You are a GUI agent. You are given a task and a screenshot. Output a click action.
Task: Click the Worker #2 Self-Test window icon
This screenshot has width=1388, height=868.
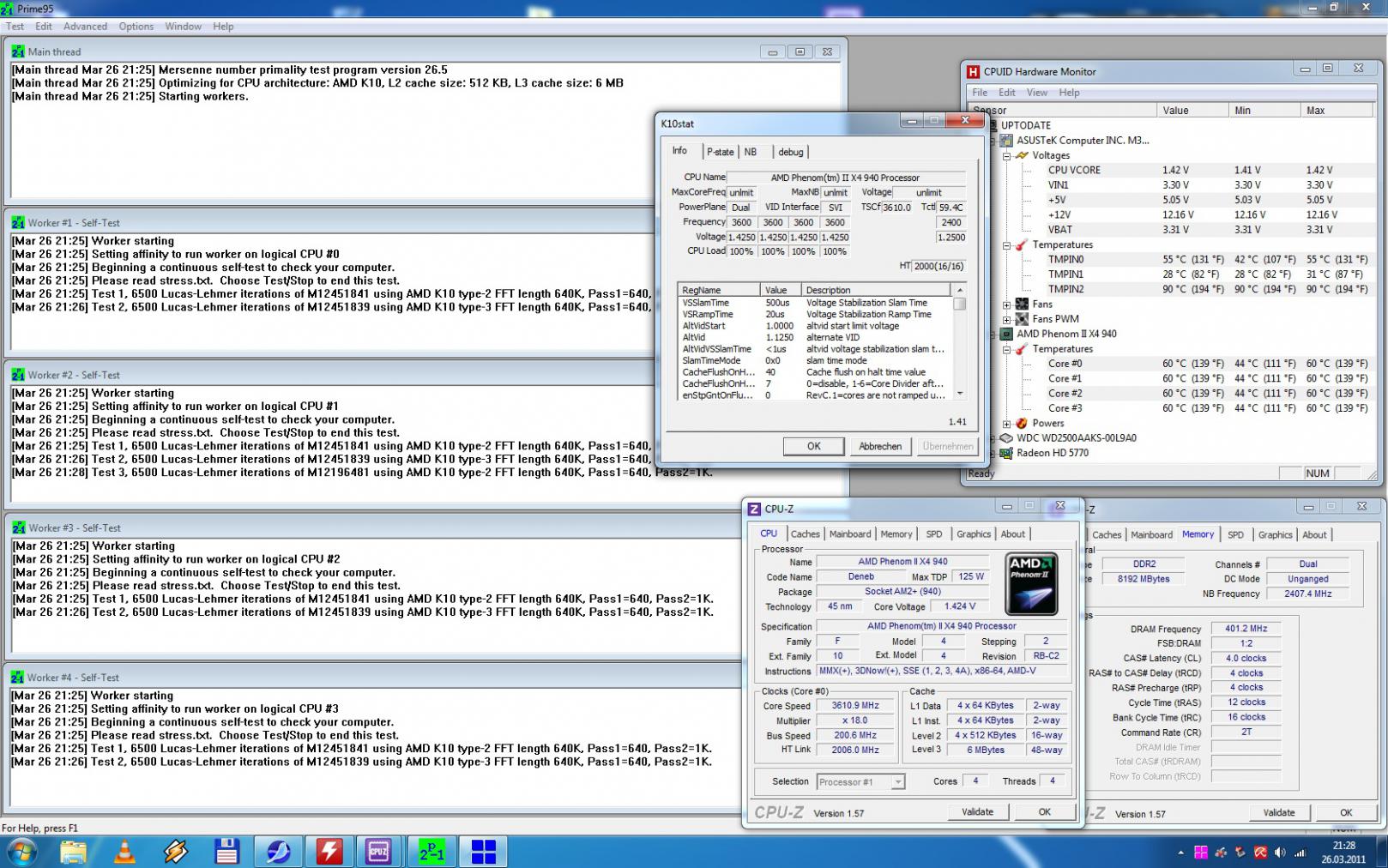18,375
